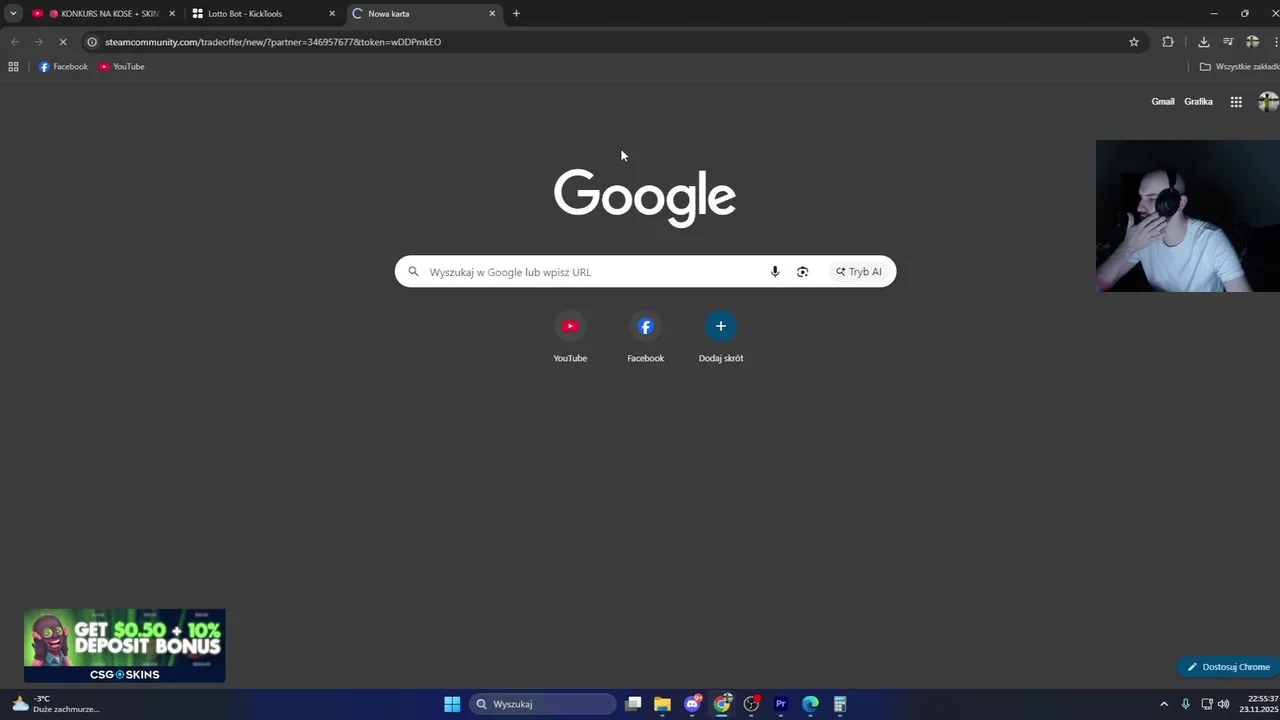This screenshot has height=720, width=1280.
Task: Open the volume icon in system tray
Action: [x=1223, y=704]
